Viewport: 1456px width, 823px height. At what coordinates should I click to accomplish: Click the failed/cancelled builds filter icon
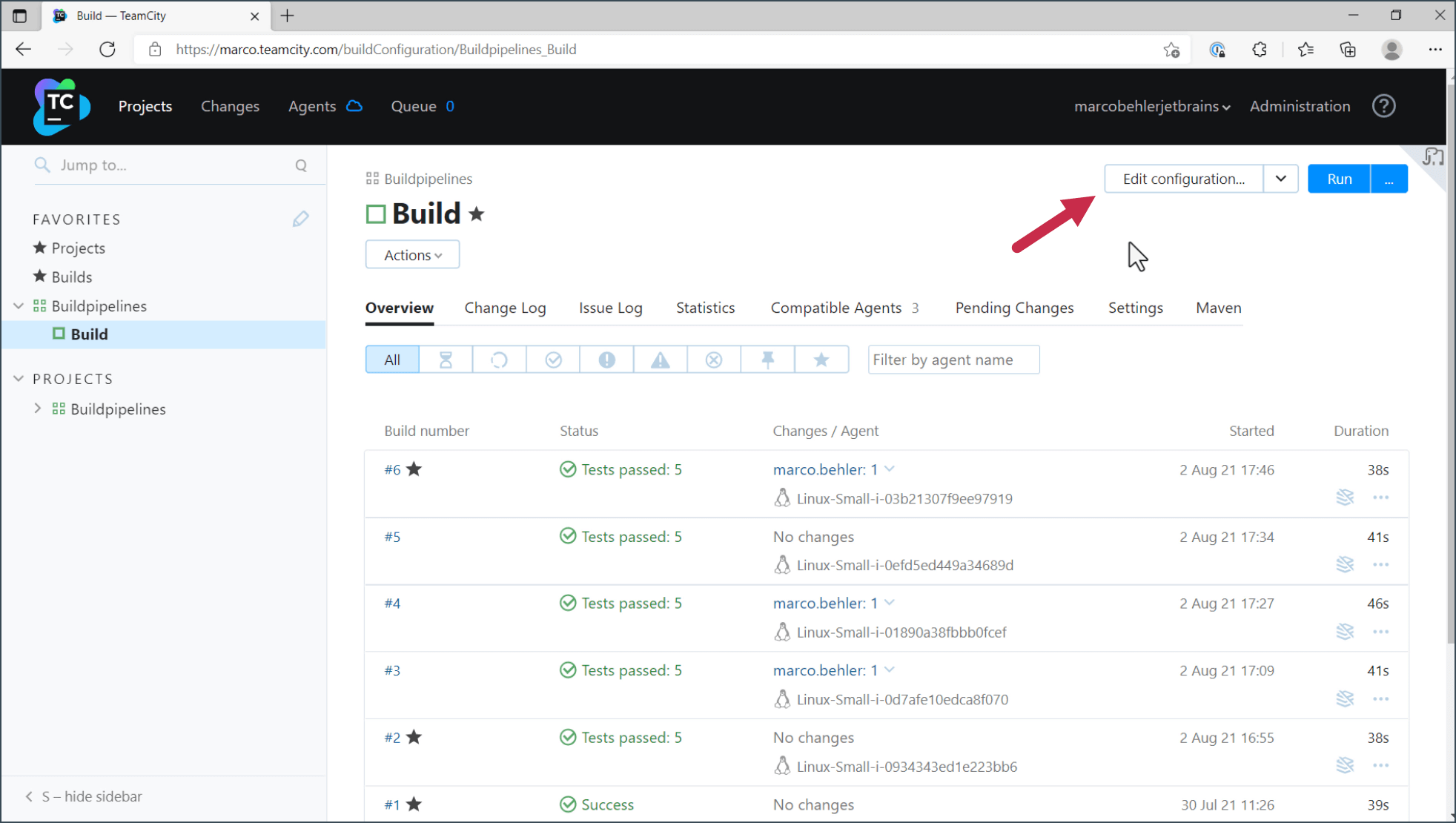coord(714,360)
